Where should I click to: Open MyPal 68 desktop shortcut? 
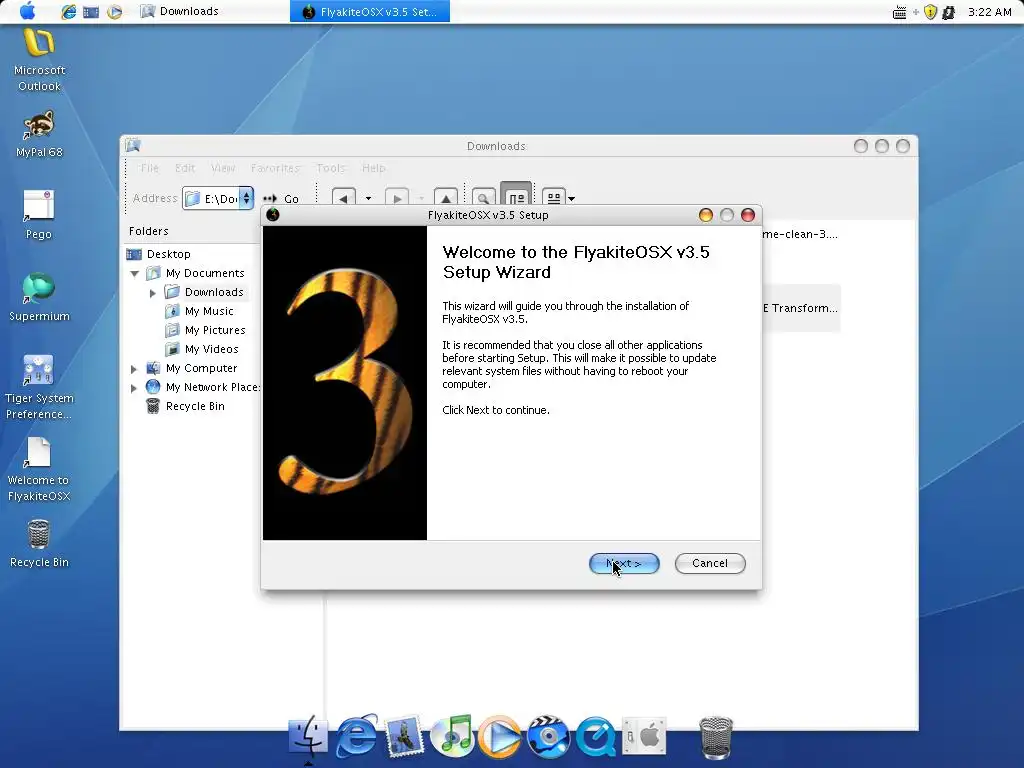click(39, 135)
